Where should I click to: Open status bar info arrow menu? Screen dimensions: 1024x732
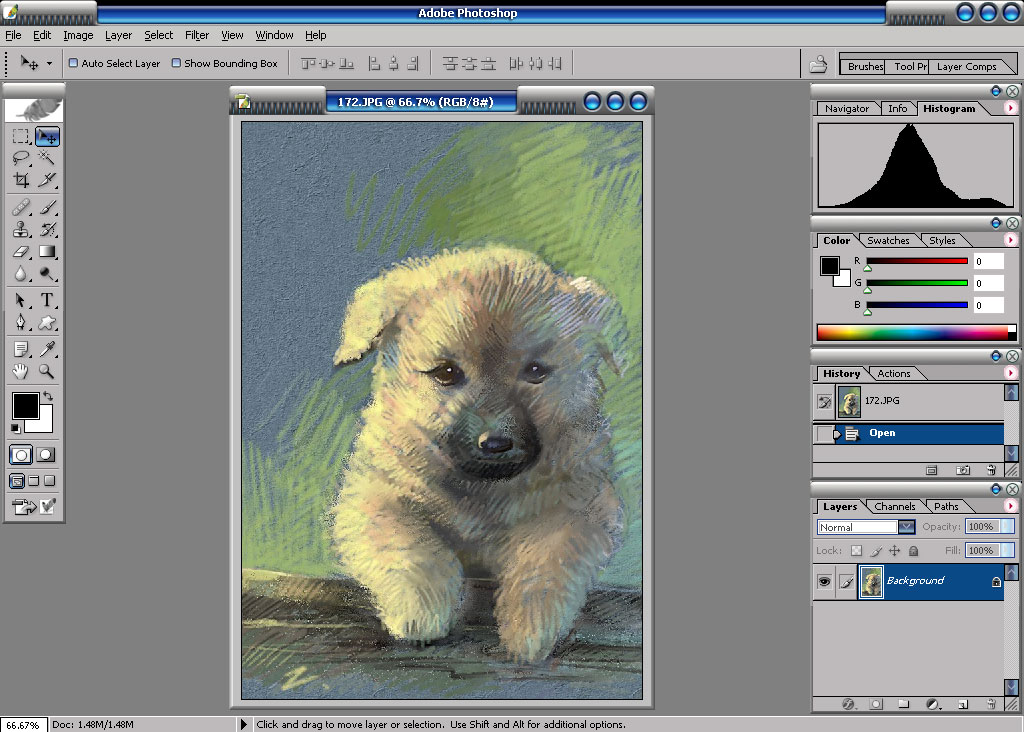(x=244, y=724)
